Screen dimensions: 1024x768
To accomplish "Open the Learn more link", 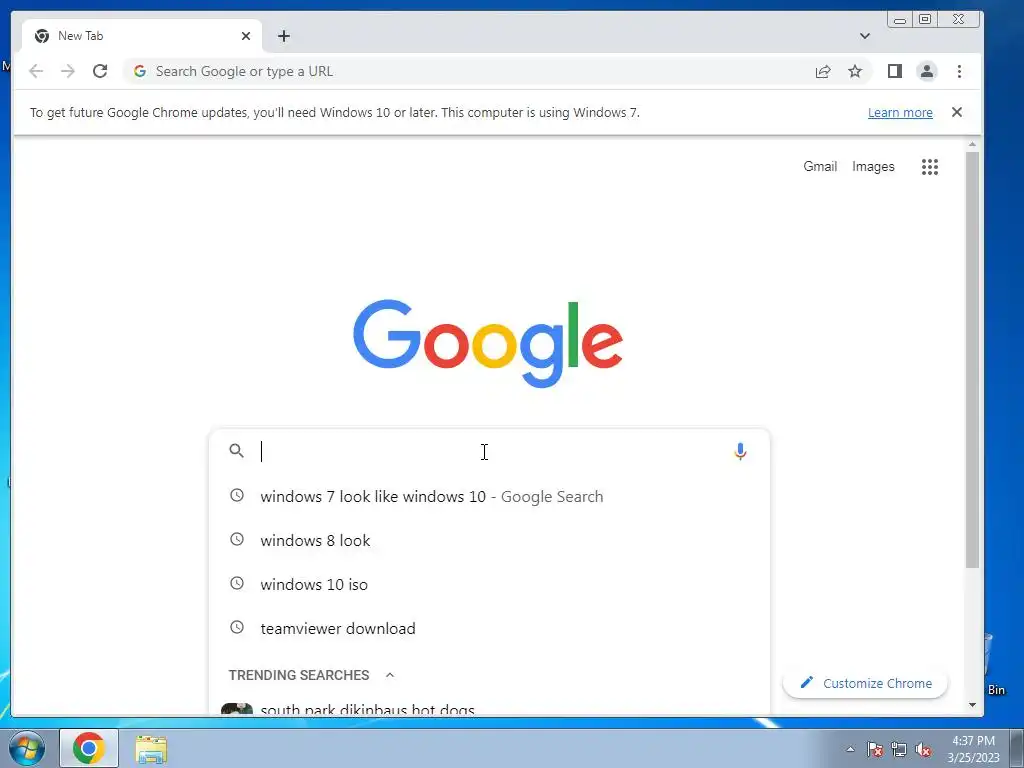I will click(900, 112).
